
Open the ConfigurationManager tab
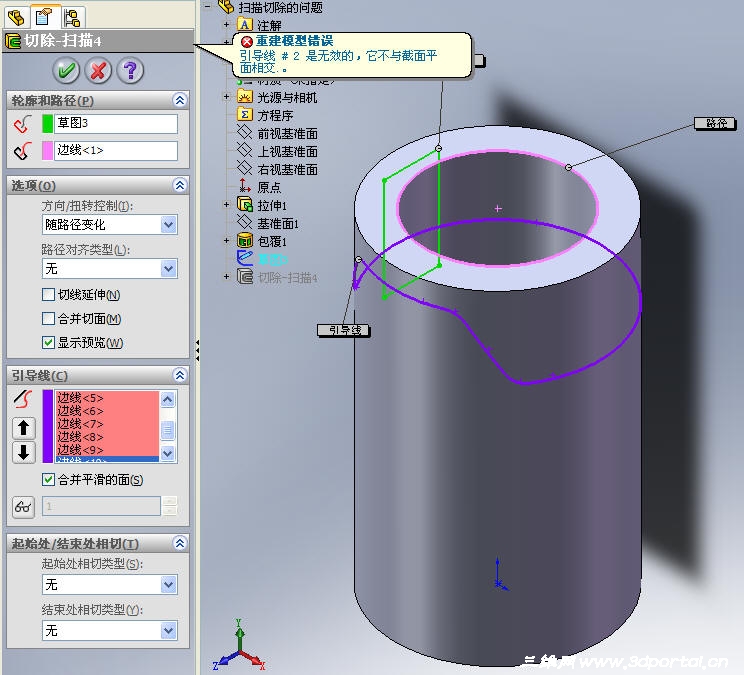point(72,18)
